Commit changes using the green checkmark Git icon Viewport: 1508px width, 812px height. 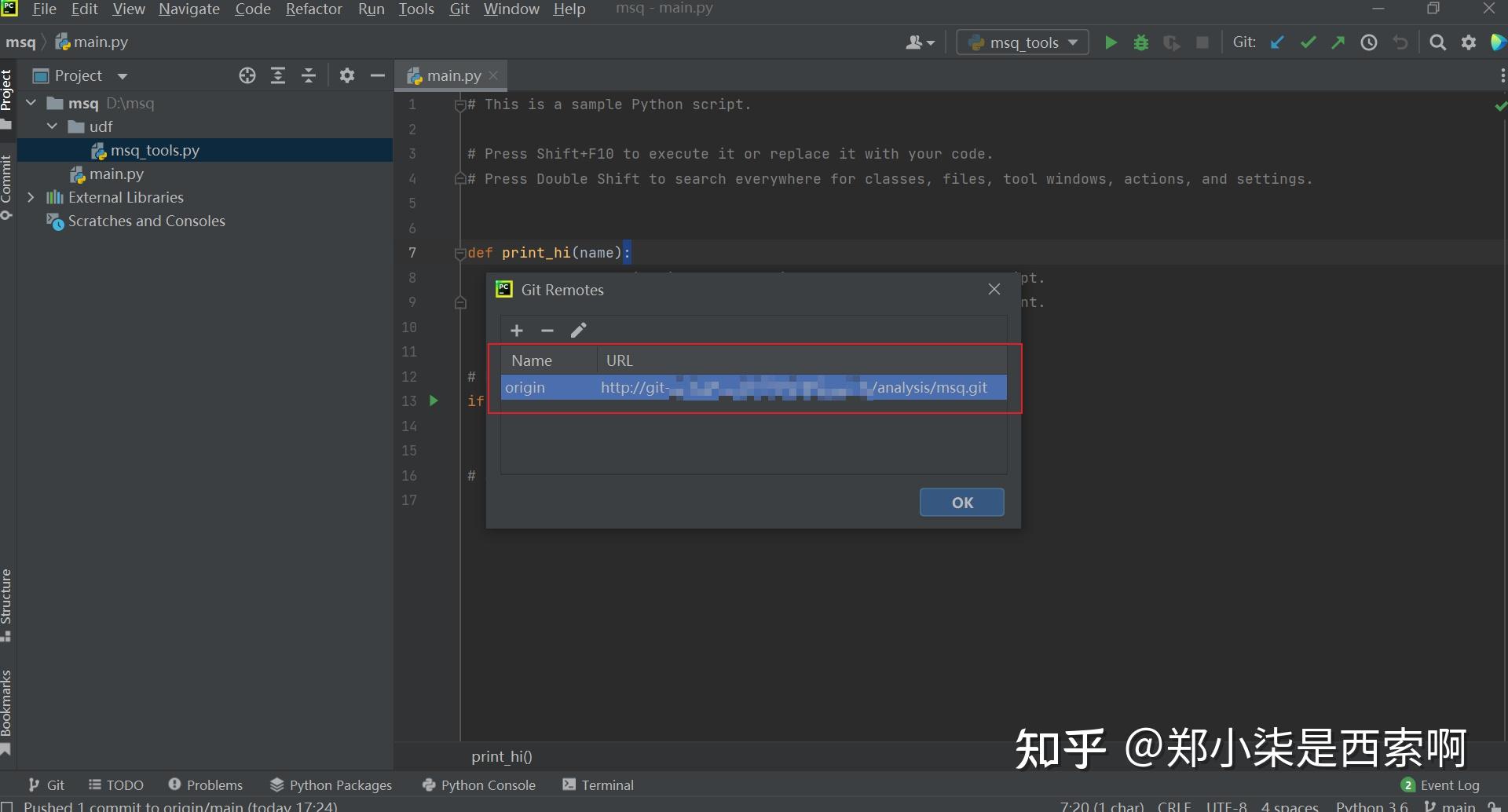[x=1307, y=42]
